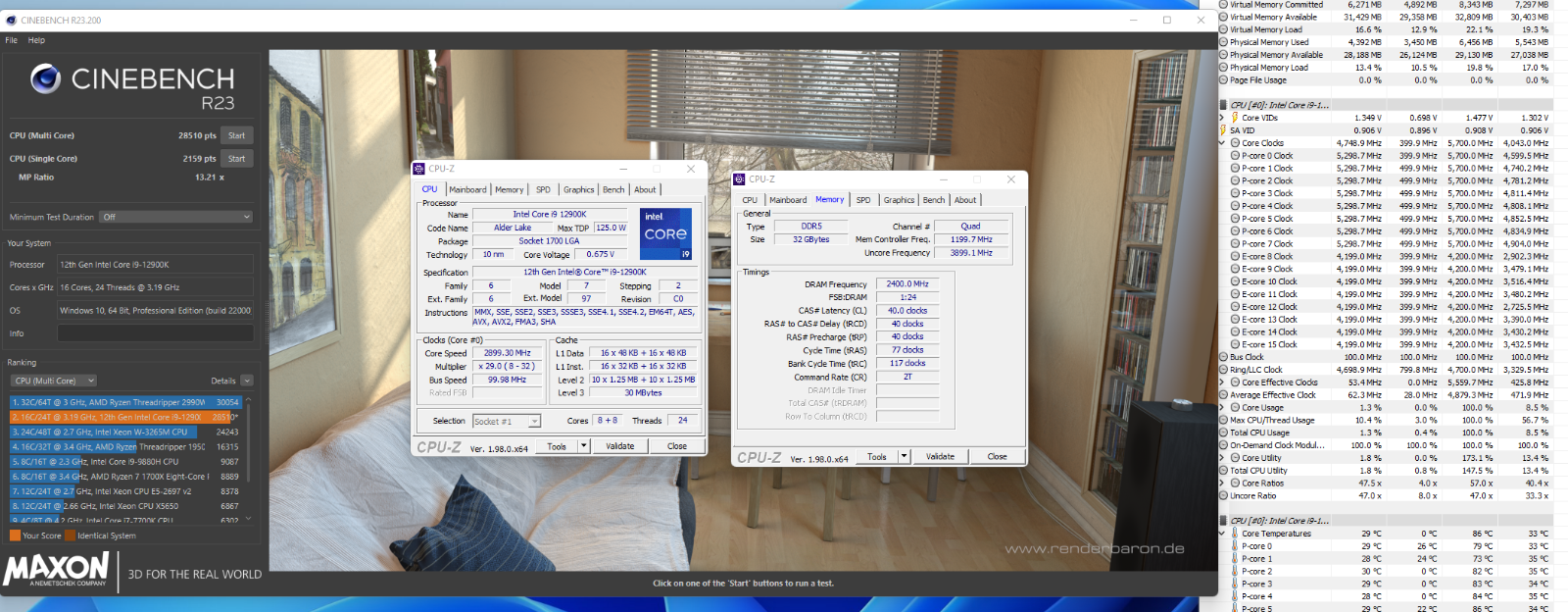Click the Cinebench Info input field
The image size is (1568, 612).
point(155,333)
